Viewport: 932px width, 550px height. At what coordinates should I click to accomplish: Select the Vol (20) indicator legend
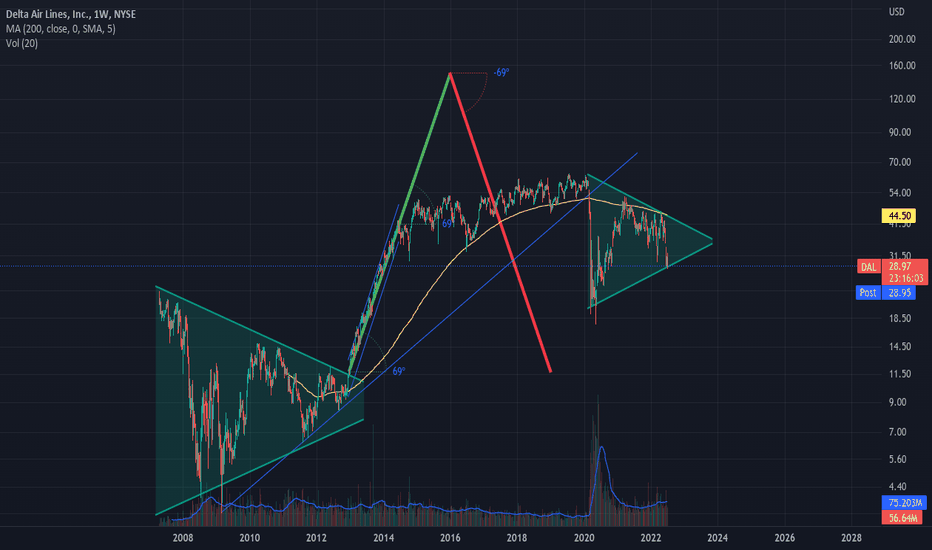coord(22,43)
